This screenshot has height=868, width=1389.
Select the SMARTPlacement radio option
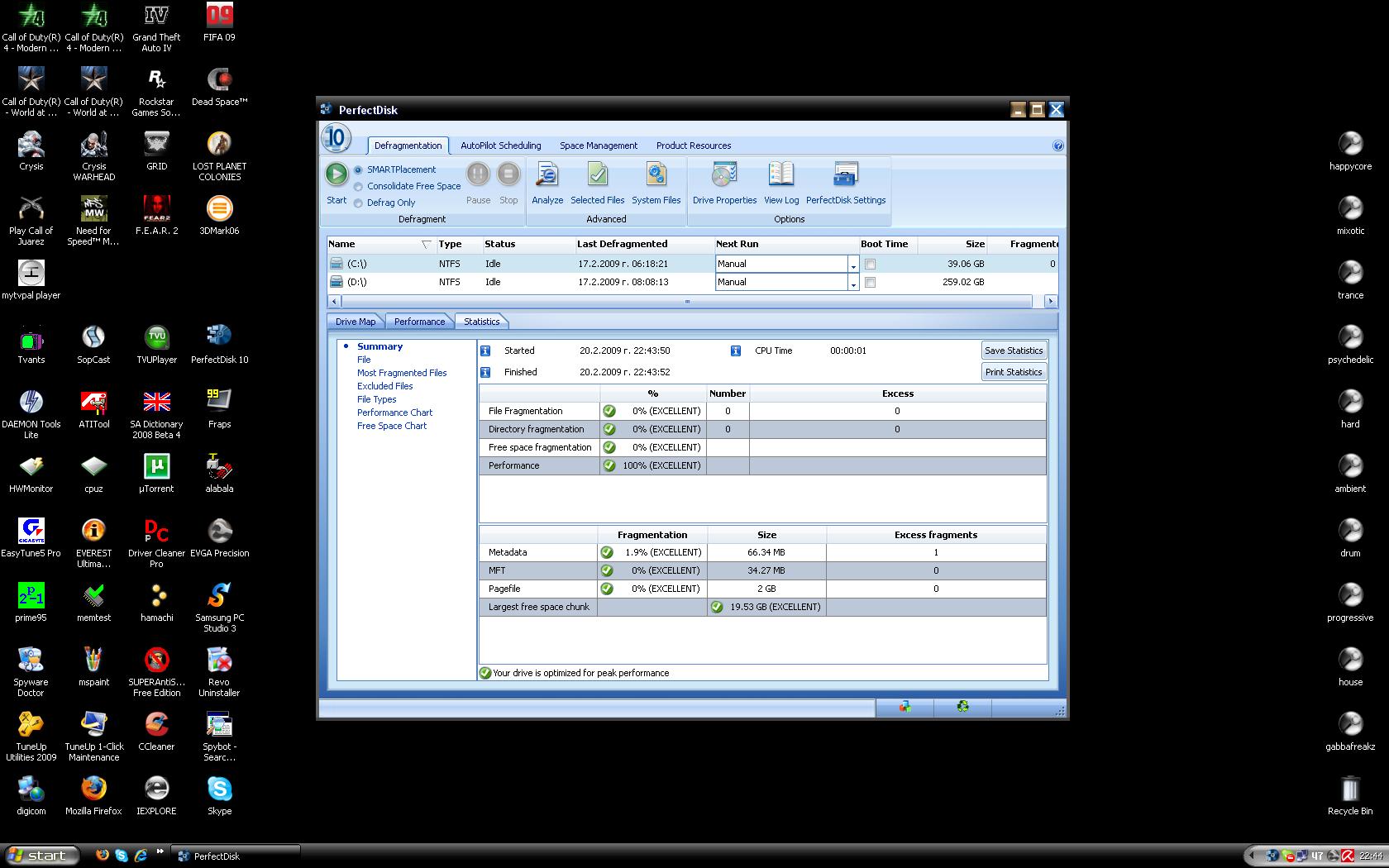tap(359, 169)
